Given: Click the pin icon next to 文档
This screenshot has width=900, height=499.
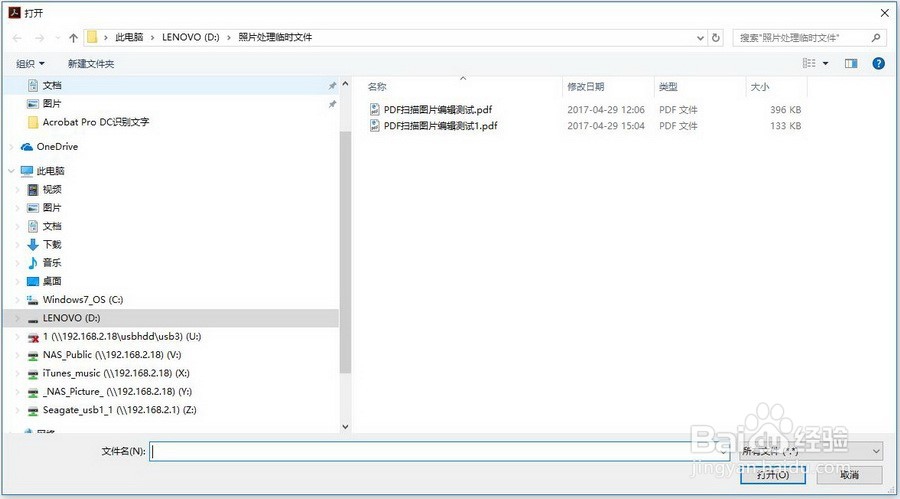Looking at the screenshot, I should click(332, 86).
